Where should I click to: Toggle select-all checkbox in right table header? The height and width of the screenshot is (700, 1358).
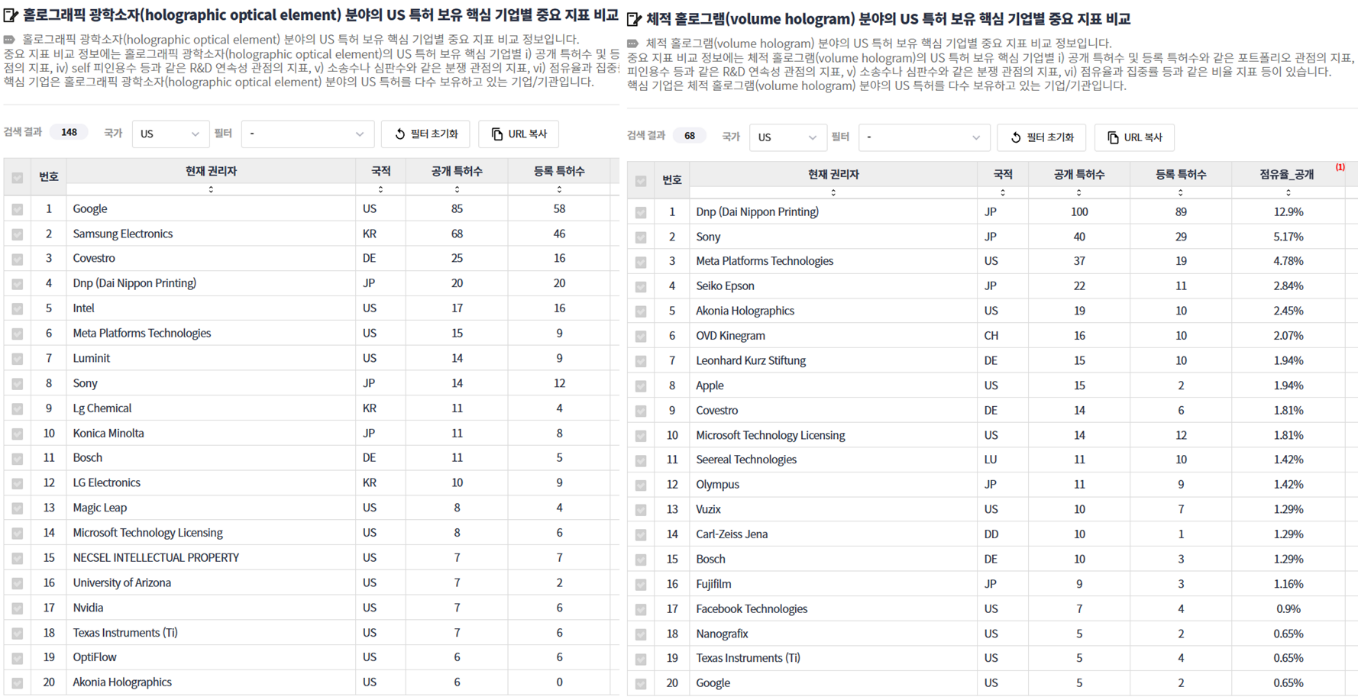pos(640,181)
